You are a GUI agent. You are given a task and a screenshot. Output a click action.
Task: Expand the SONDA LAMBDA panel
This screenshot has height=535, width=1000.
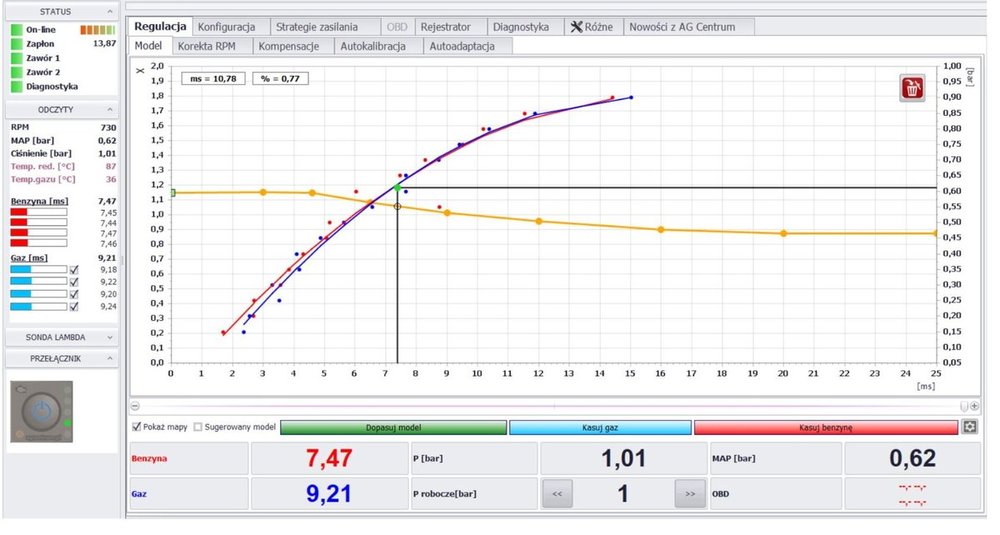108,338
